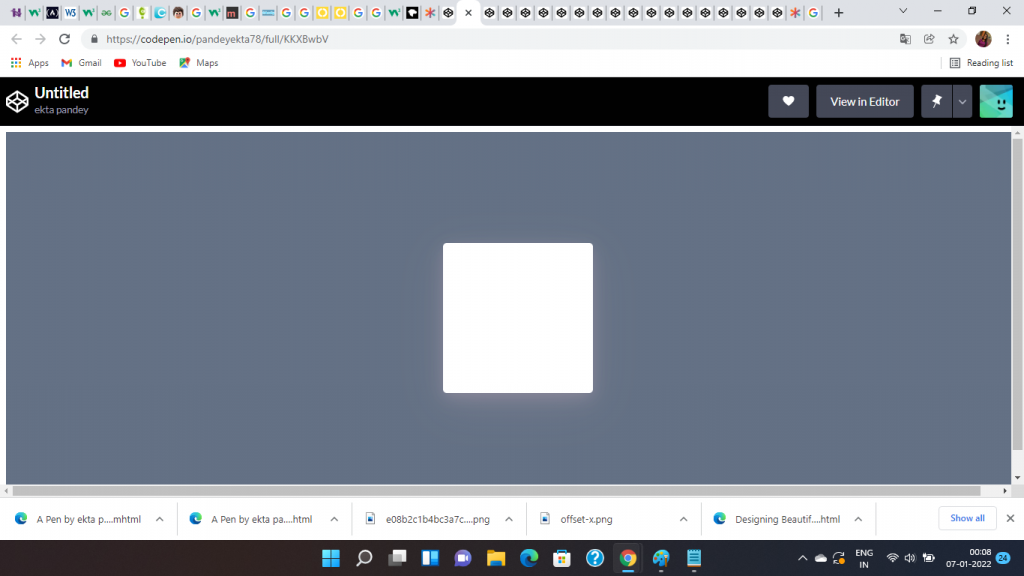Screen dimensions: 1024x576
Task: Click Show all downloads button
Action: point(967,518)
